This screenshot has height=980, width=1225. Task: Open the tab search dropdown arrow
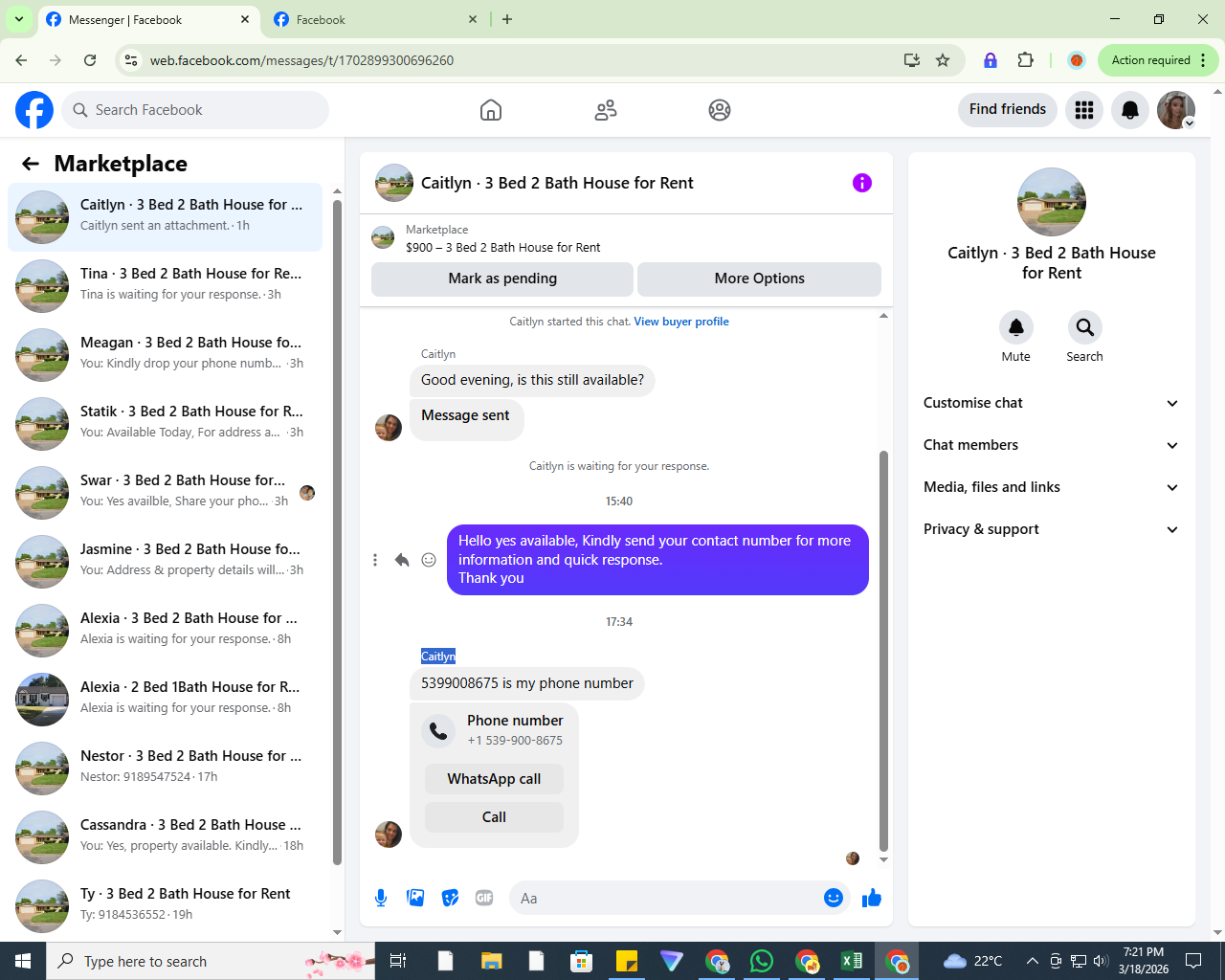19,19
